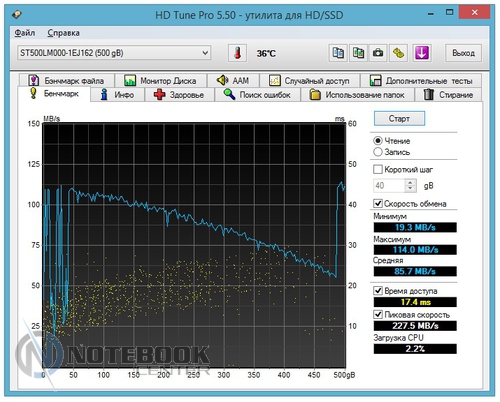500x402 pixels.
Task: Click the access time value 17.4 ms
Action: click(x=415, y=302)
